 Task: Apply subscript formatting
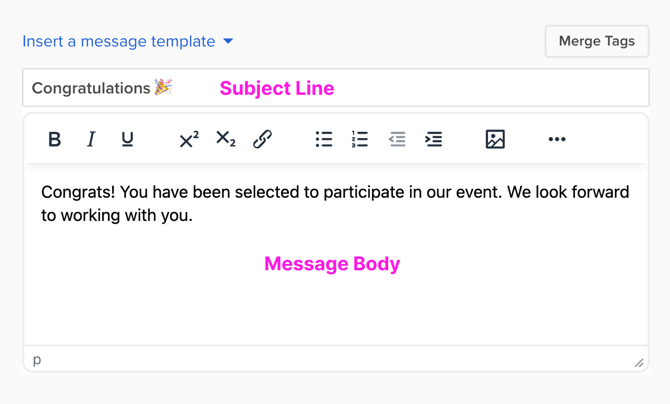coord(226,140)
